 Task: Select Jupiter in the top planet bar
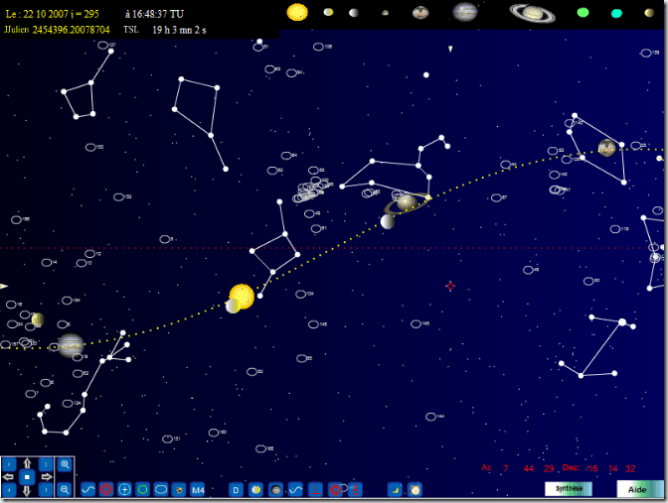(x=464, y=12)
